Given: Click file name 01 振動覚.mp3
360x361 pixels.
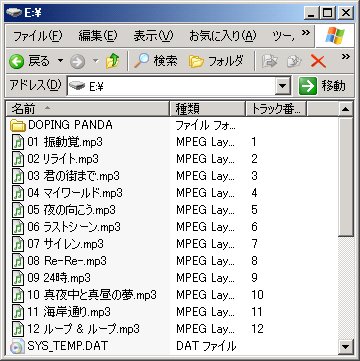Looking at the screenshot, I should [65, 142].
